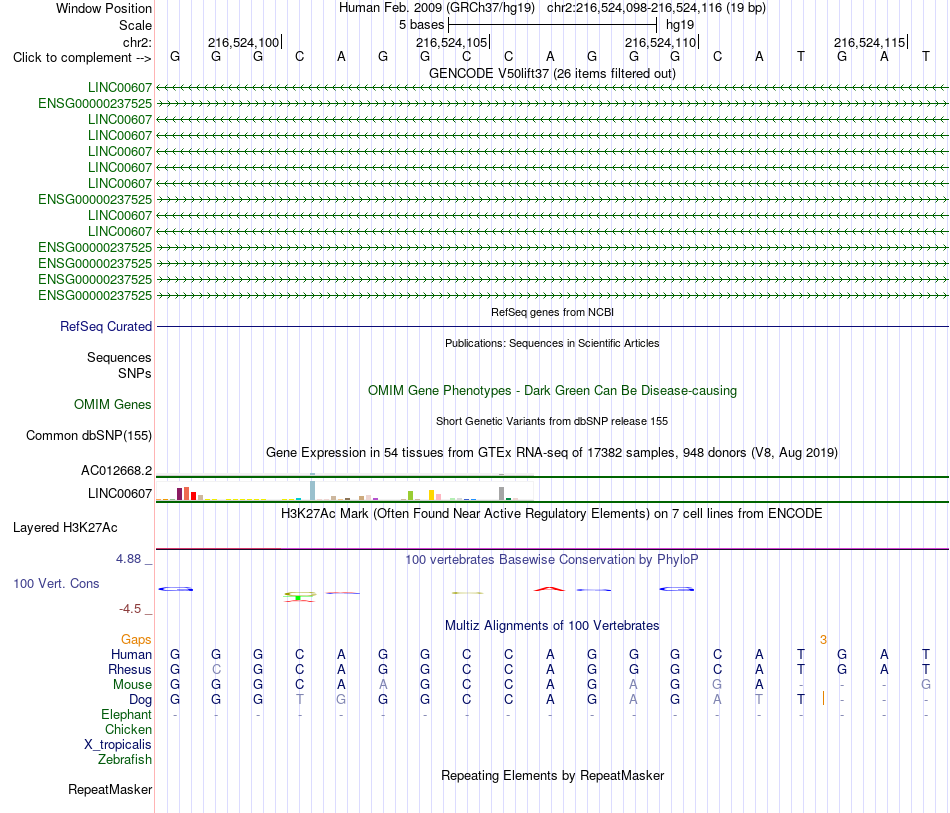Image resolution: width=950 pixels, height=813 pixels.
Task: Select the Mouse species row label
Action: point(132,685)
